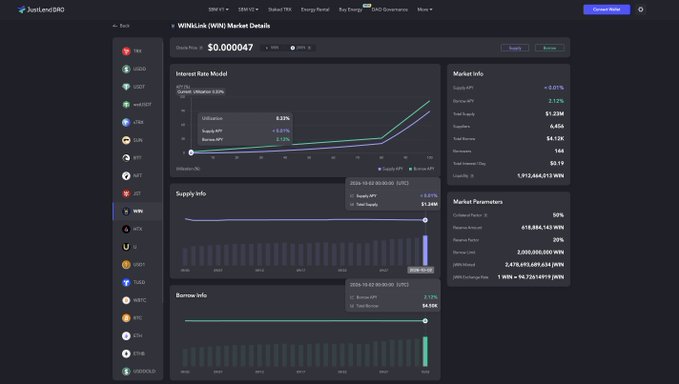
Task: Click Suppliers count 6,456
Action: pos(557,126)
